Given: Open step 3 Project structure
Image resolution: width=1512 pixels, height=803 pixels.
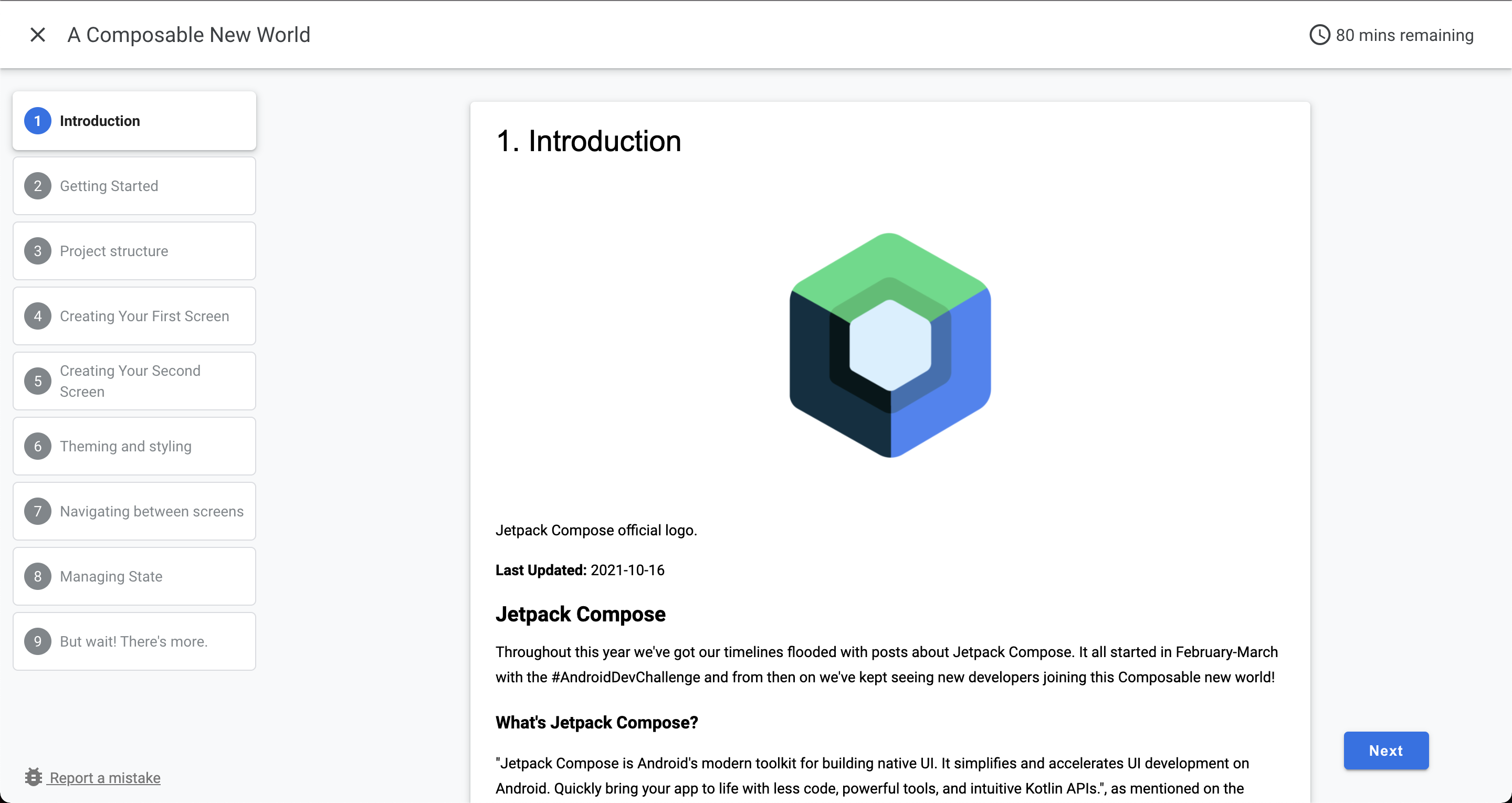Looking at the screenshot, I should click(134, 251).
